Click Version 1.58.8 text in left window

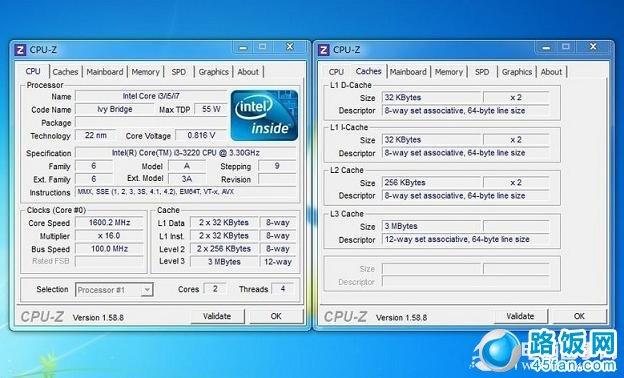pyautogui.click(x=98, y=318)
